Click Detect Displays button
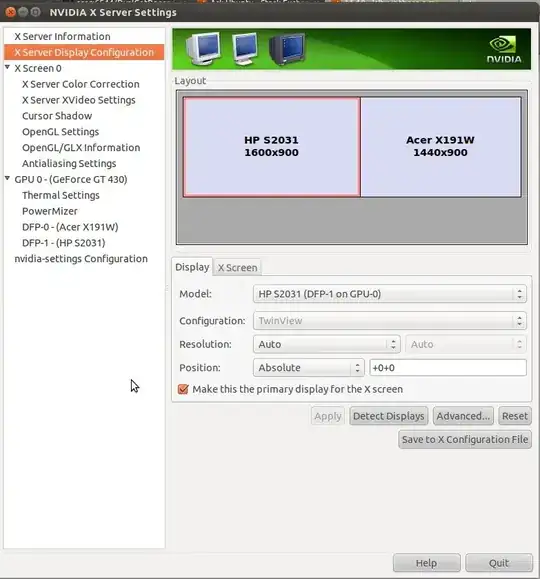Viewport: 540px width, 579px height. tap(389, 416)
